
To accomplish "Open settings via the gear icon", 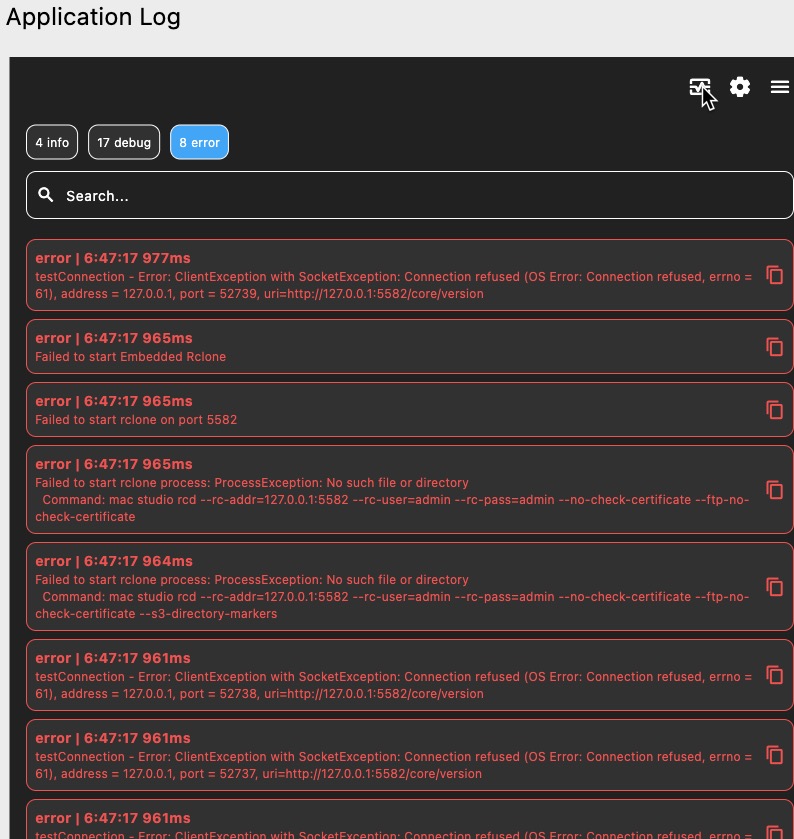I will click(x=740, y=87).
